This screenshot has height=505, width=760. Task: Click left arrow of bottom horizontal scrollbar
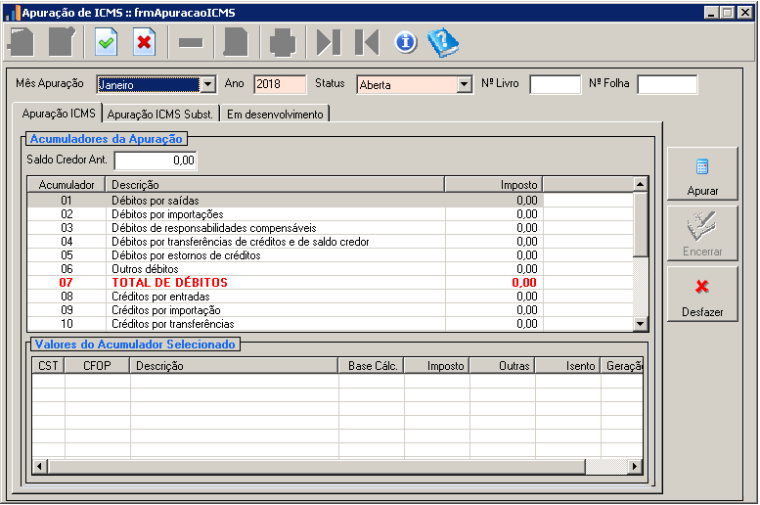tap(40, 466)
